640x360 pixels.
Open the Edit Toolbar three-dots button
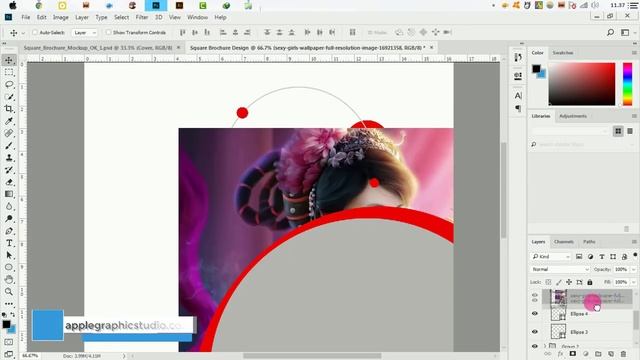click(x=9, y=304)
